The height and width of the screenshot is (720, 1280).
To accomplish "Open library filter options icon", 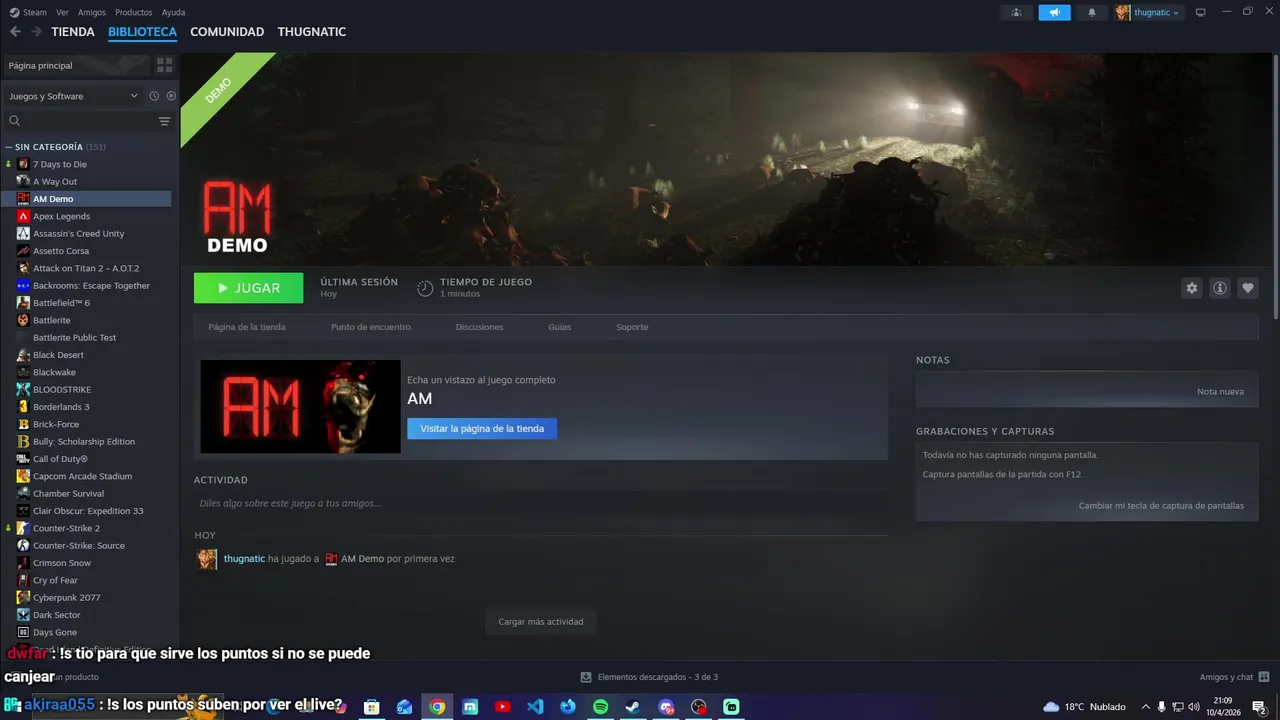I will click(x=165, y=121).
